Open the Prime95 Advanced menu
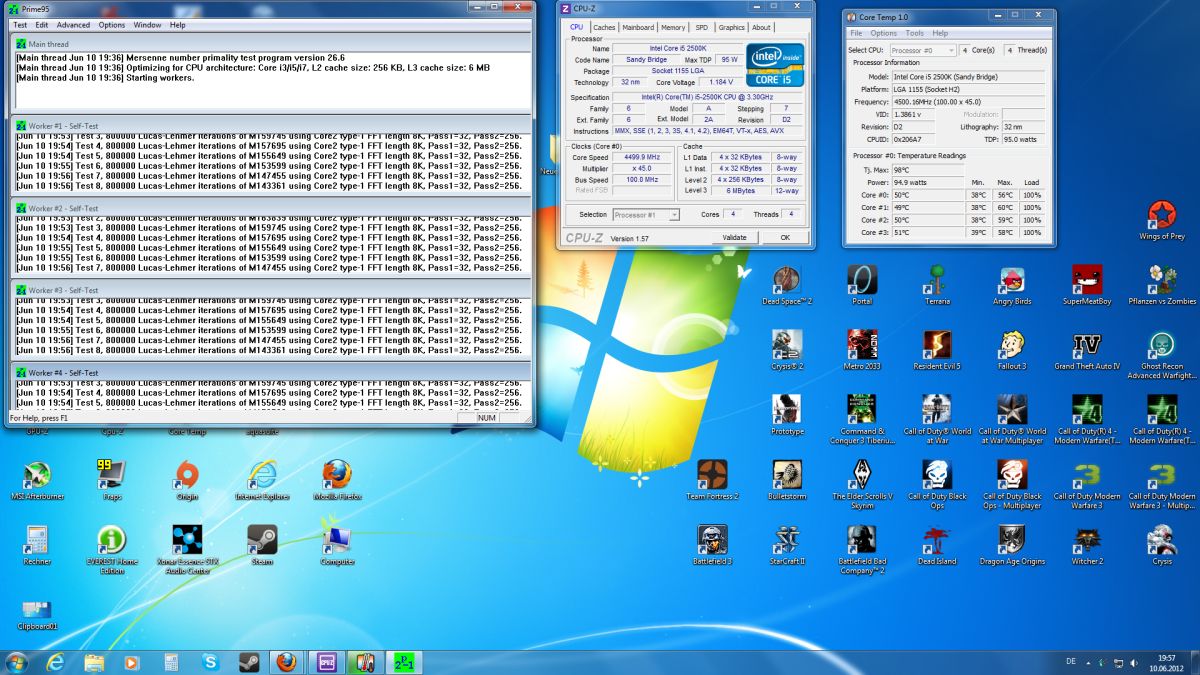 [x=73, y=24]
